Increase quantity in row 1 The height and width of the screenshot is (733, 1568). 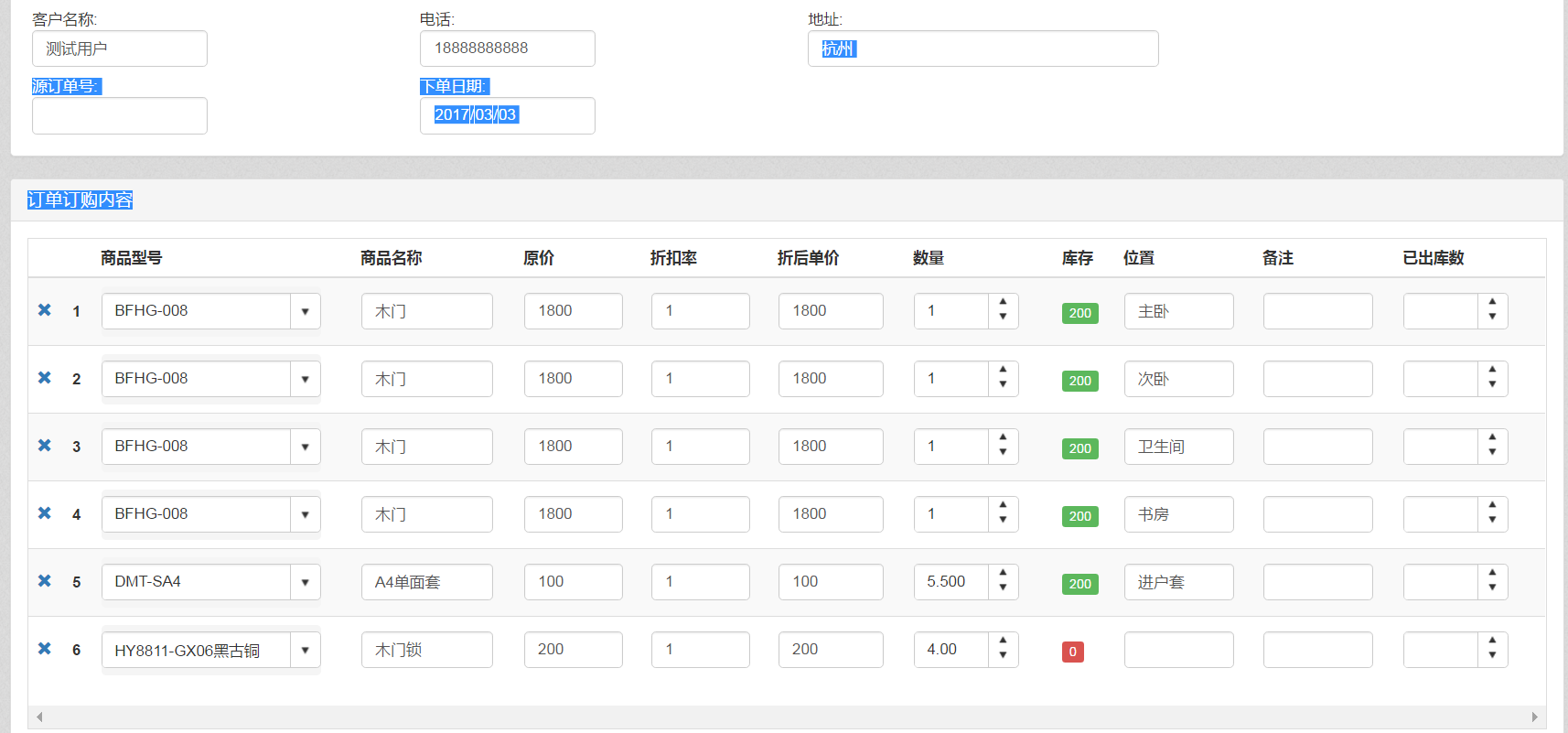1004,303
